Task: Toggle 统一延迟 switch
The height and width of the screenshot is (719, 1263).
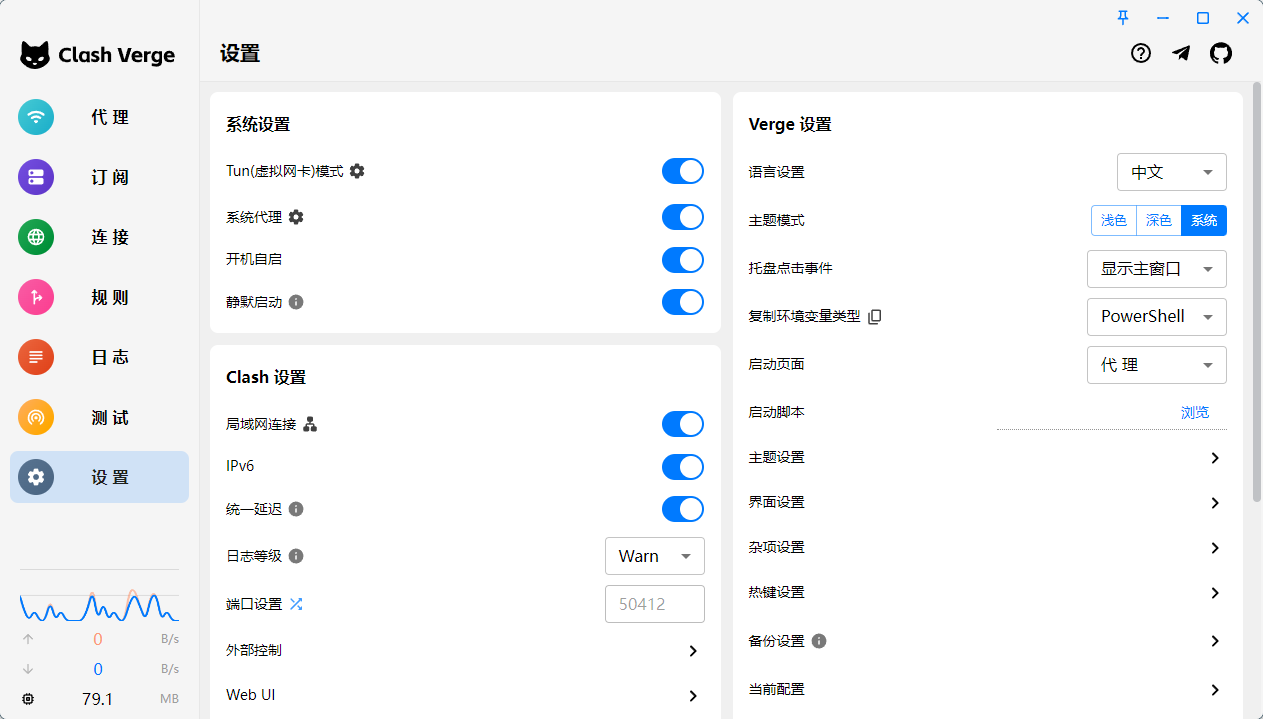Action: pos(683,509)
